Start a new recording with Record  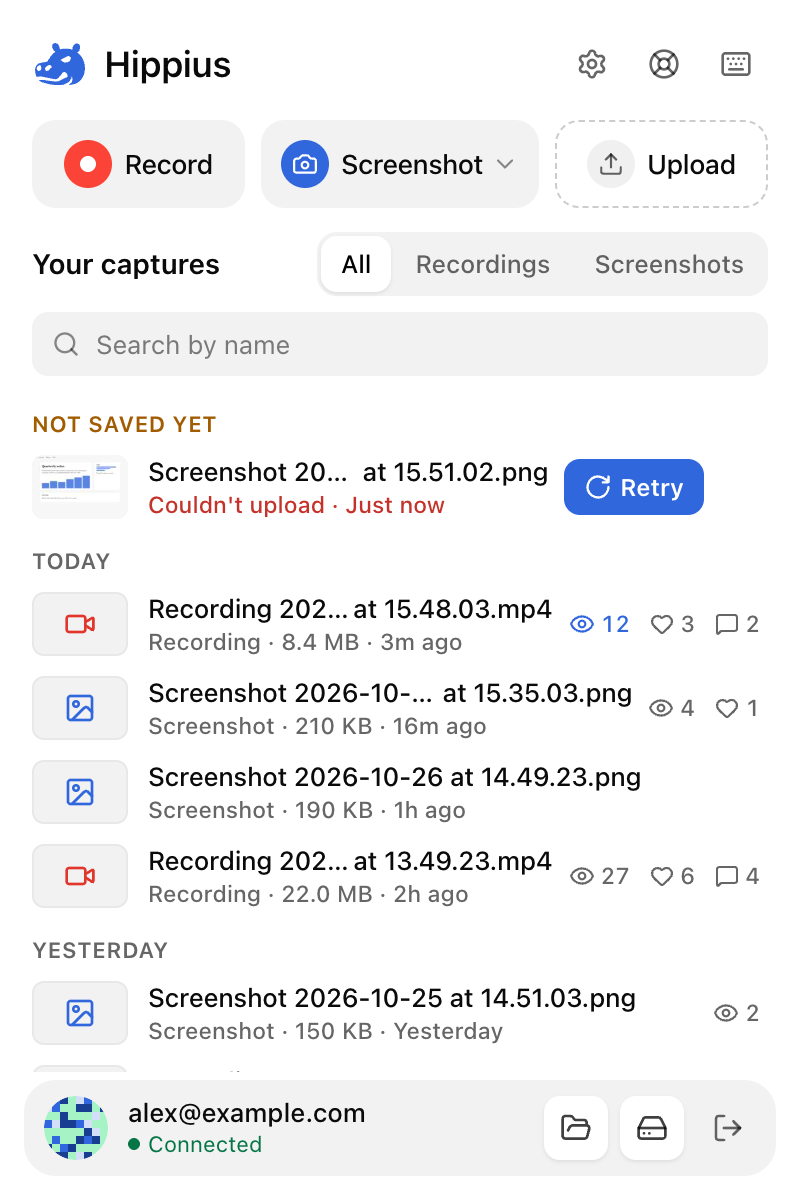[138, 164]
